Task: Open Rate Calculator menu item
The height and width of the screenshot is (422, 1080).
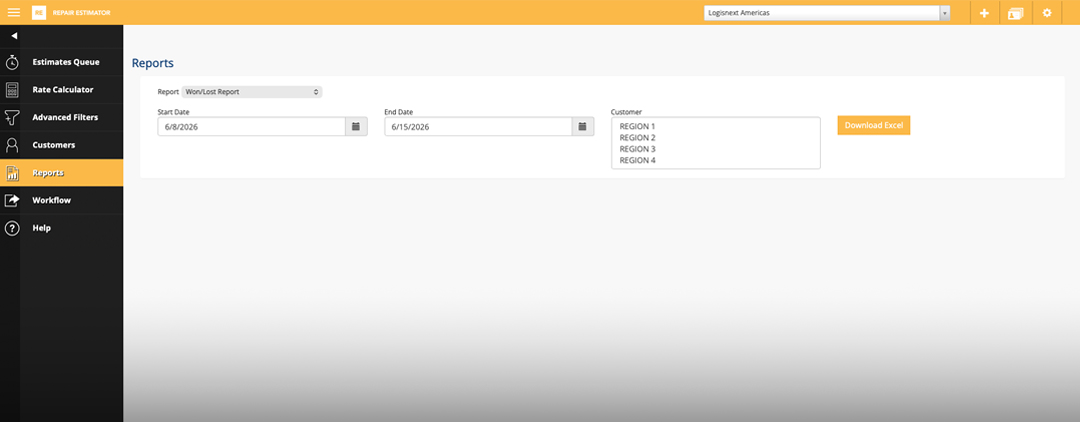Action: [x=63, y=89]
